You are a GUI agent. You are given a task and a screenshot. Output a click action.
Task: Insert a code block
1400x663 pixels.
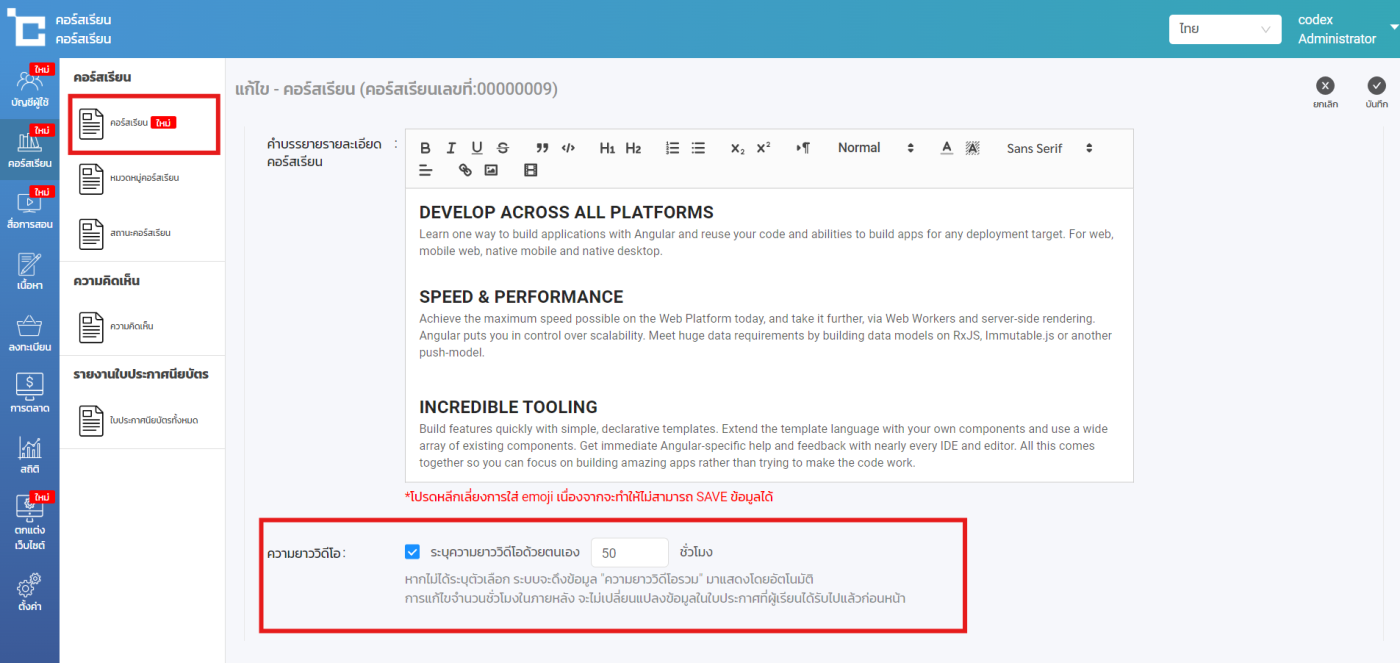(x=568, y=148)
